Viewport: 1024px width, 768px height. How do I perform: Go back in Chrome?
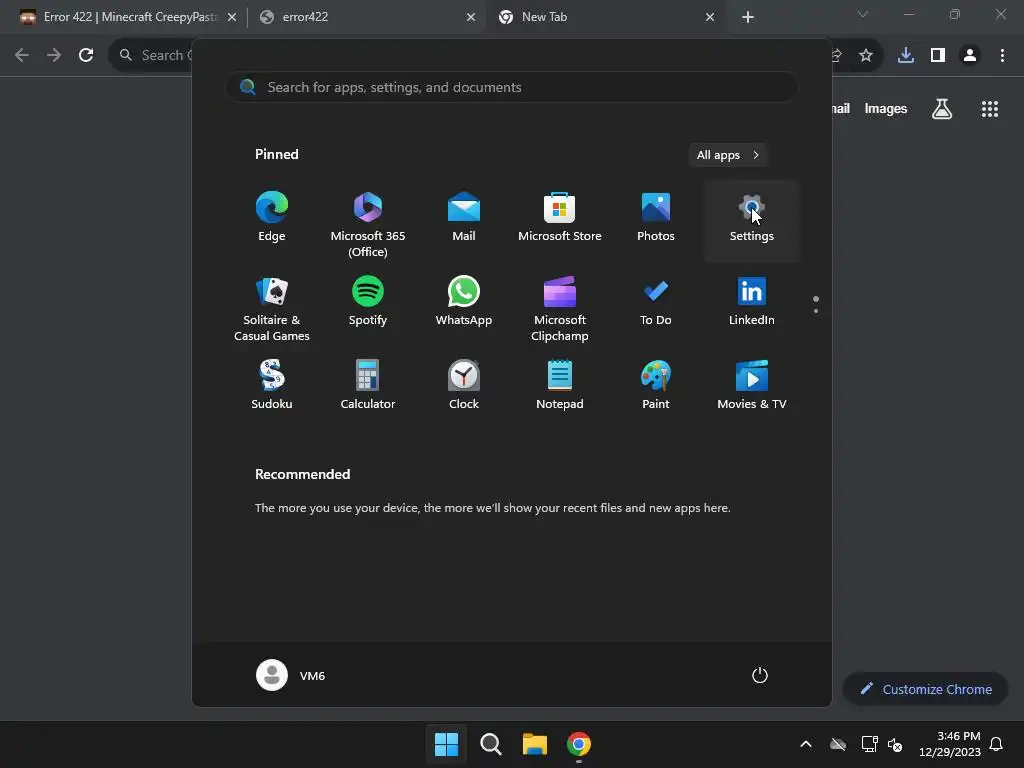[x=22, y=55]
